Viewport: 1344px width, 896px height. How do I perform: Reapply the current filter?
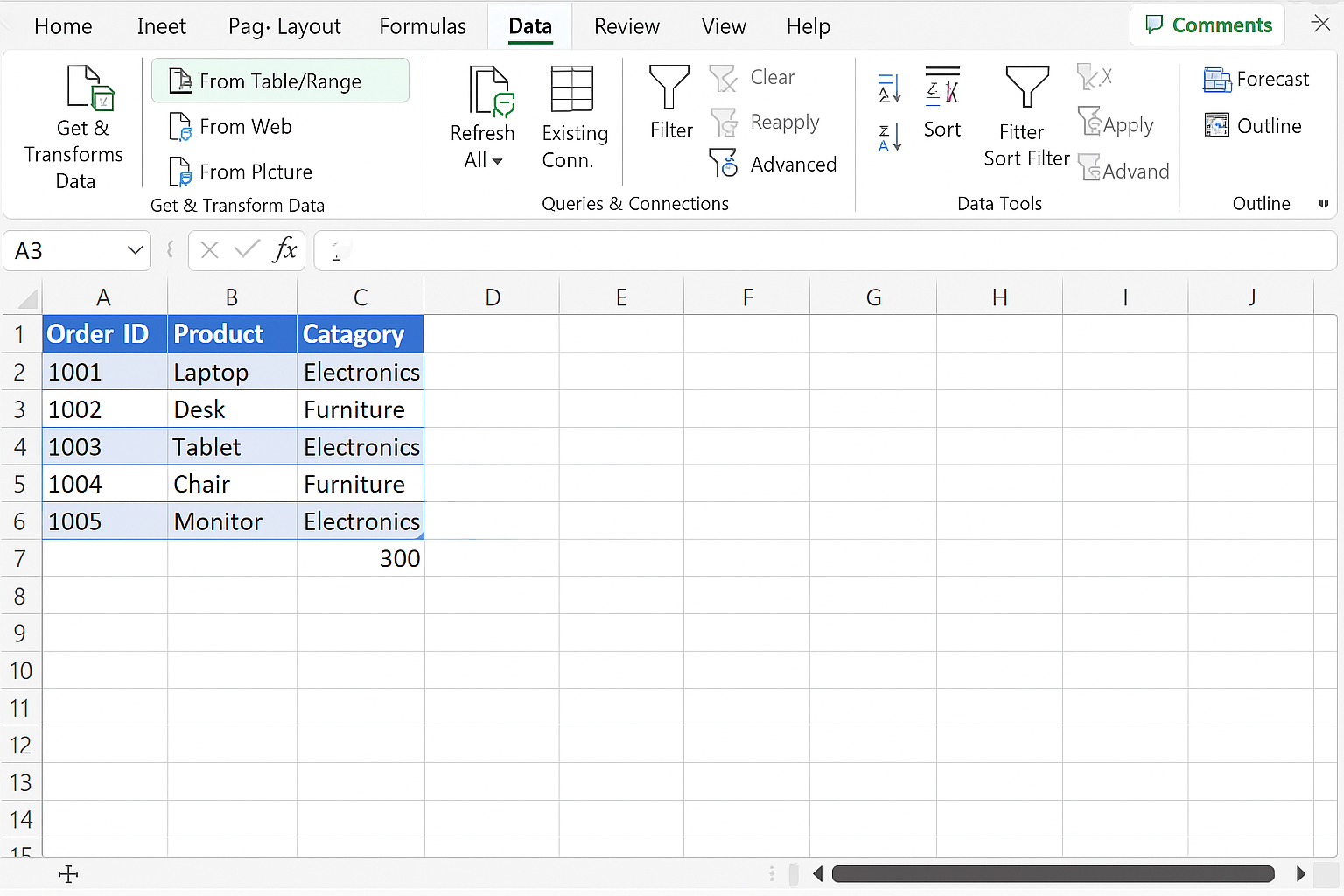point(765,122)
